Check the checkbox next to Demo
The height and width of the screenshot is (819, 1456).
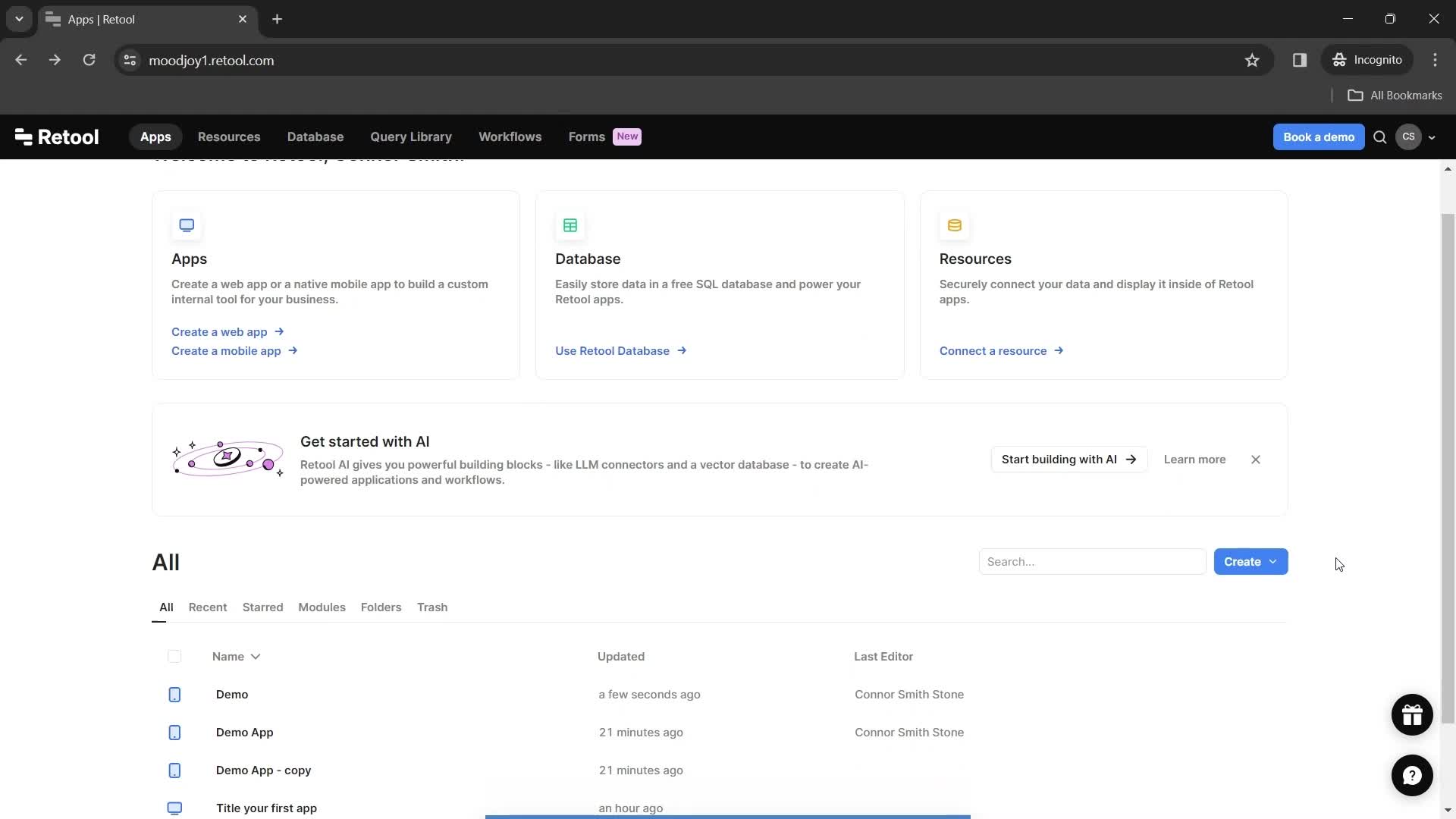pos(175,694)
